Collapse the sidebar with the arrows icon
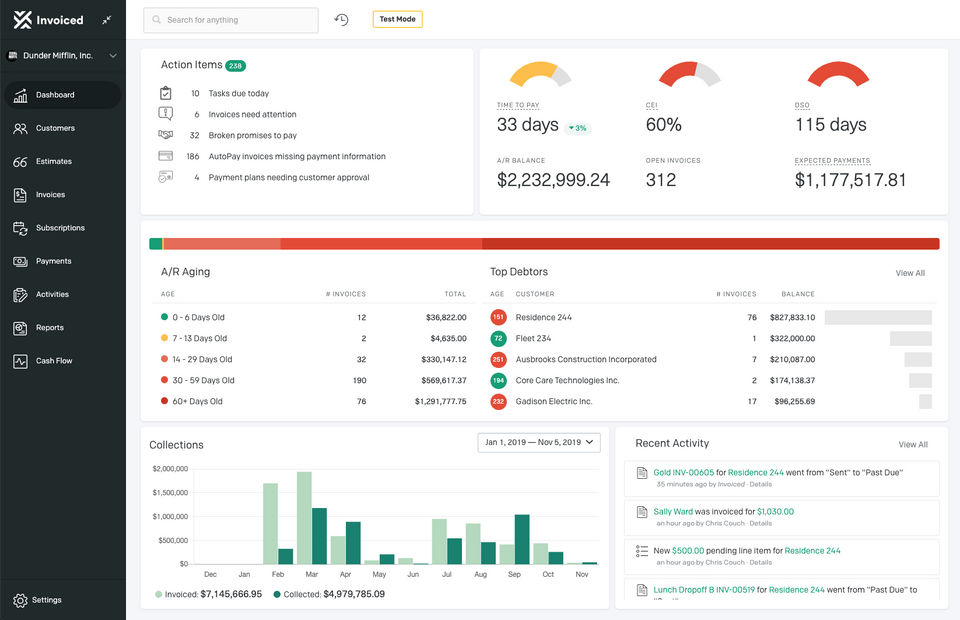Viewport: 960px width, 620px height. click(107, 20)
